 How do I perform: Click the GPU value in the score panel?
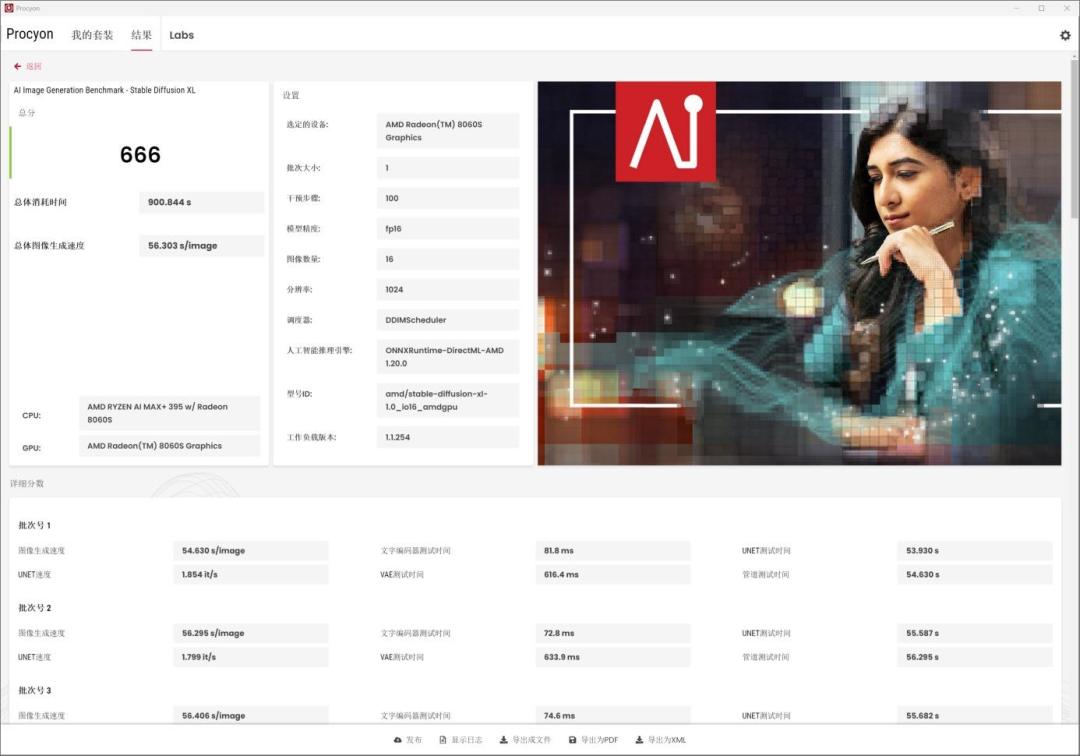click(169, 446)
